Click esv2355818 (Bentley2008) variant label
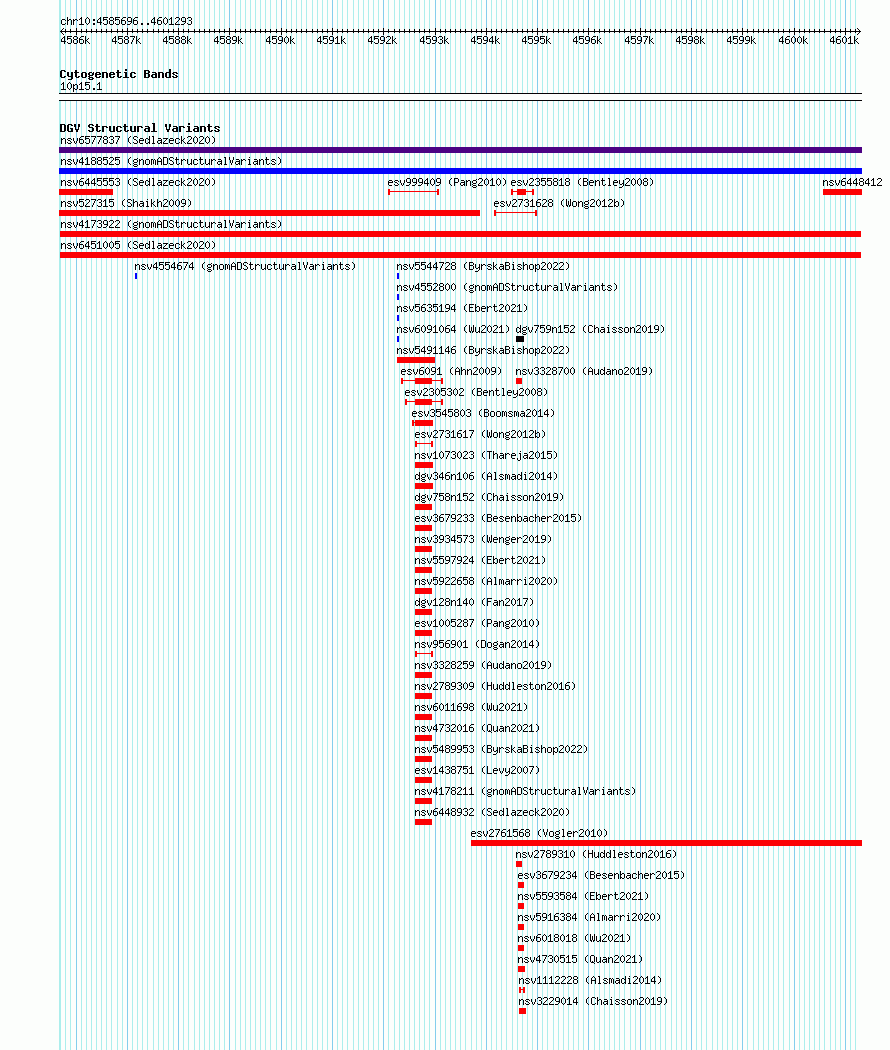 [582, 182]
